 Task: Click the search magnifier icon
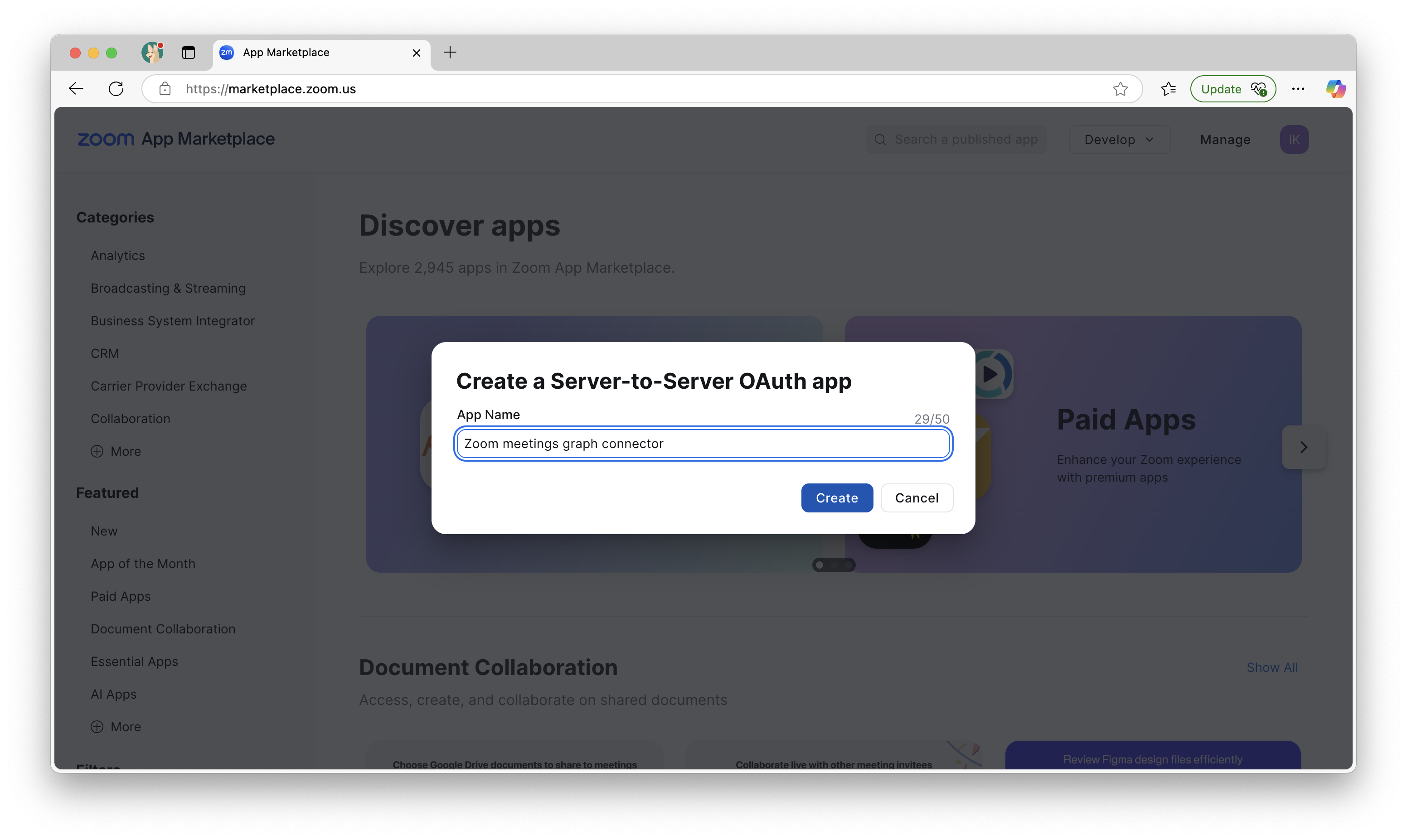(x=880, y=139)
